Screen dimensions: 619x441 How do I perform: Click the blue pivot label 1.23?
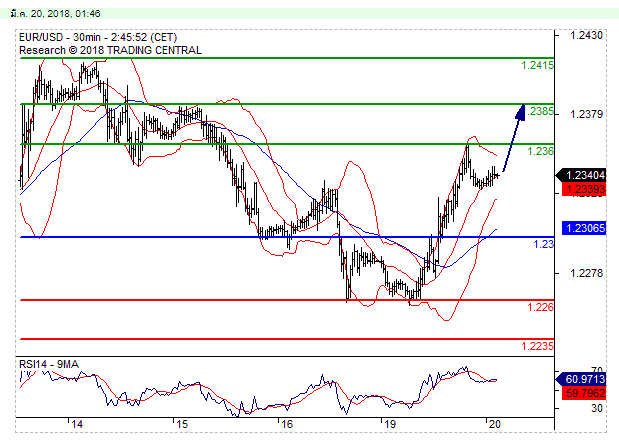544,244
